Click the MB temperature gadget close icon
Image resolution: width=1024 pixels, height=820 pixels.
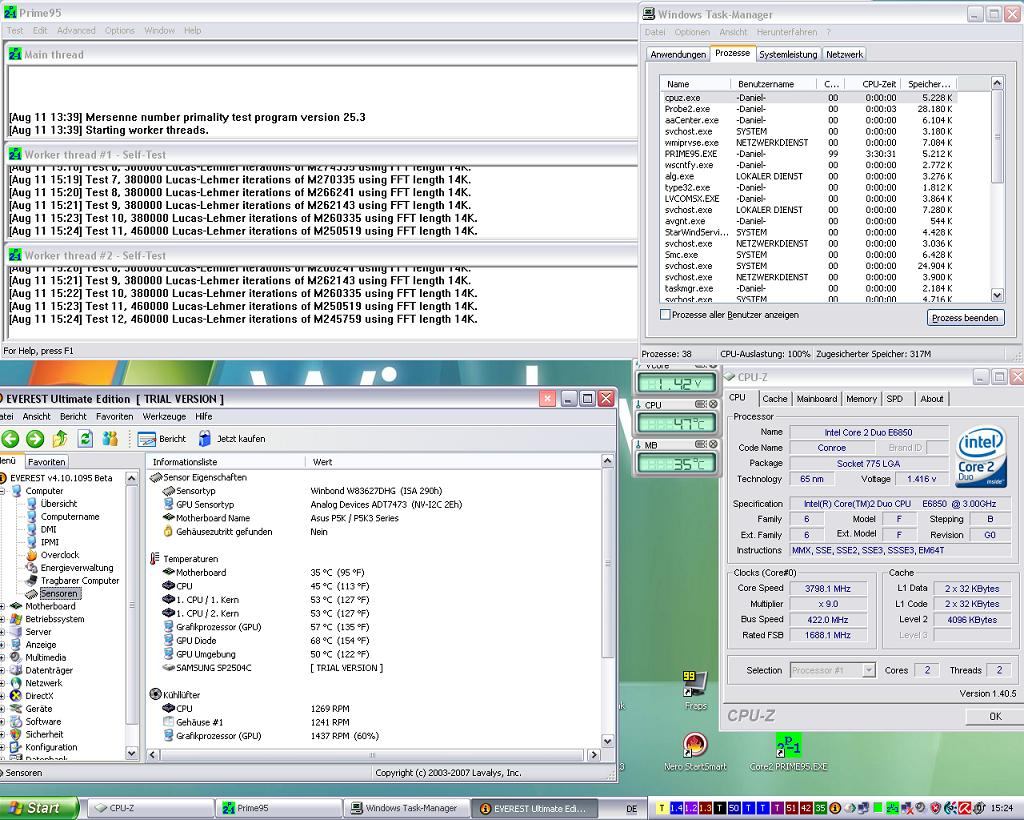(x=713, y=445)
